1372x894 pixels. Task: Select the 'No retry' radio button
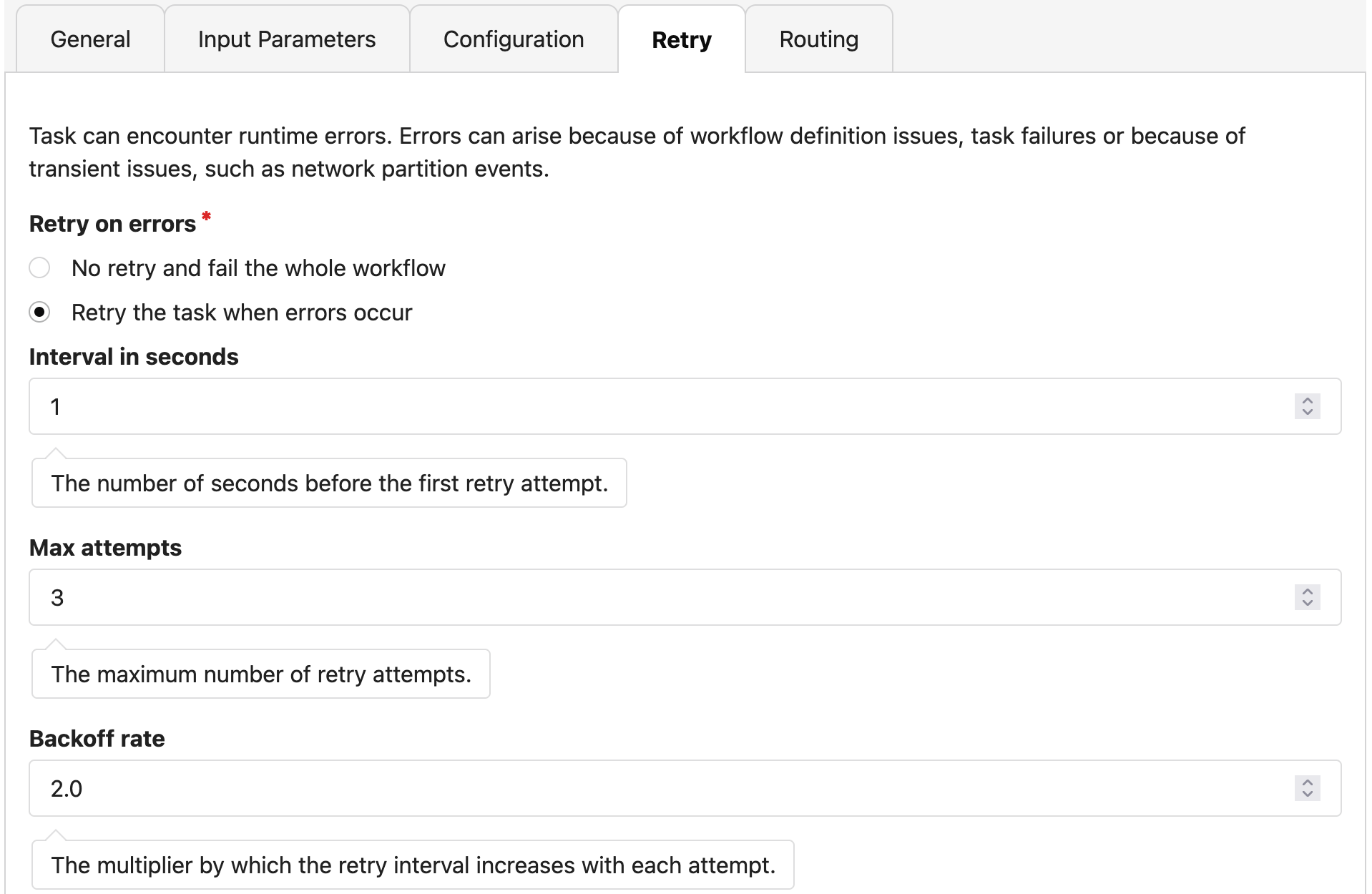click(39, 268)
